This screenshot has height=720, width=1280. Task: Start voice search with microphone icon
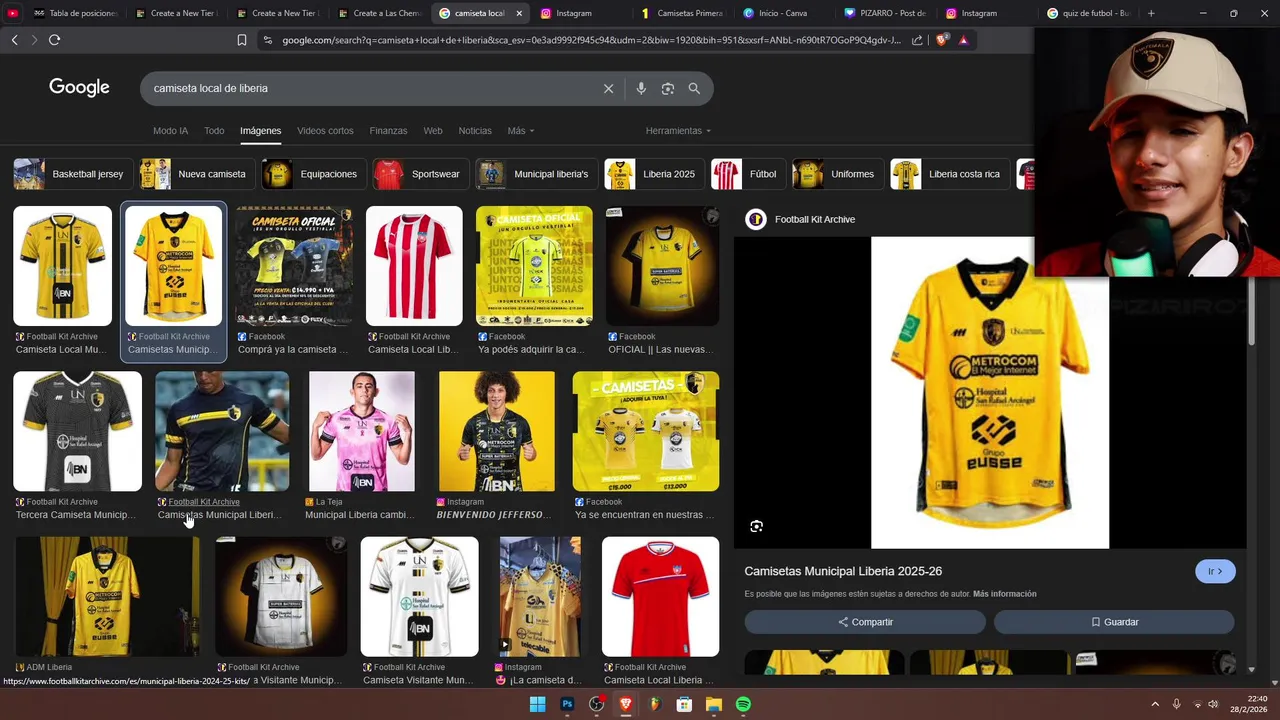641,88
